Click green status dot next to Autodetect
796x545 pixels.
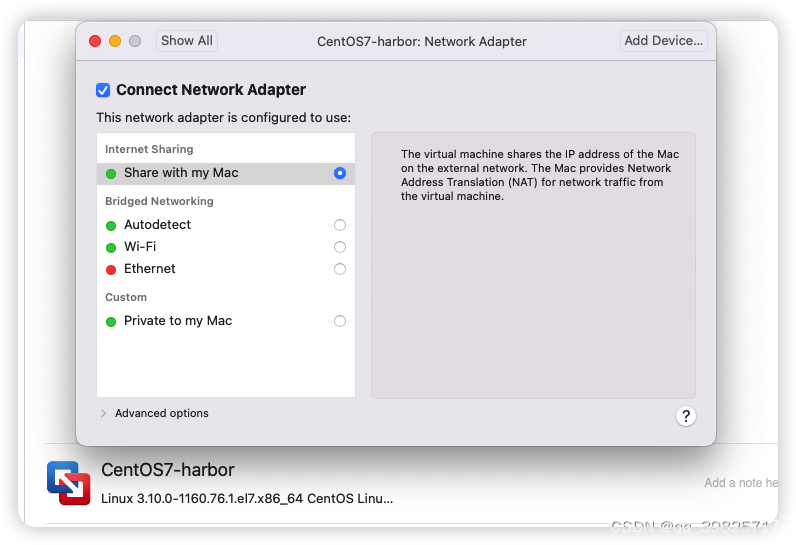111,225
